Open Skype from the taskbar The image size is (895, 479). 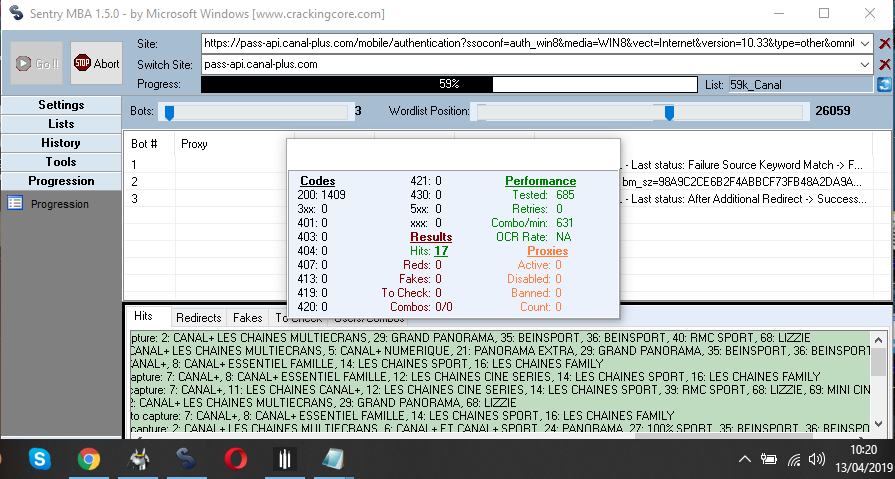pos(39,458)
